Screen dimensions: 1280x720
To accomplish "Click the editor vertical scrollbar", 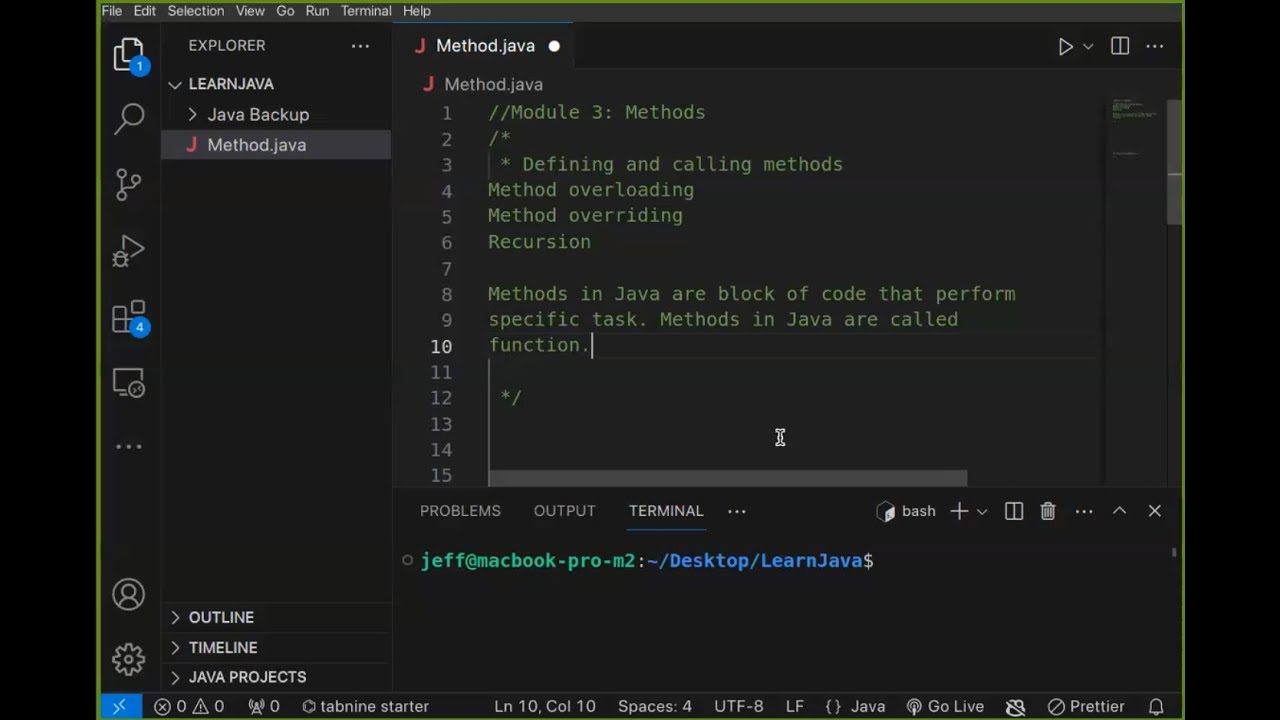I will tap(1175, 162).
